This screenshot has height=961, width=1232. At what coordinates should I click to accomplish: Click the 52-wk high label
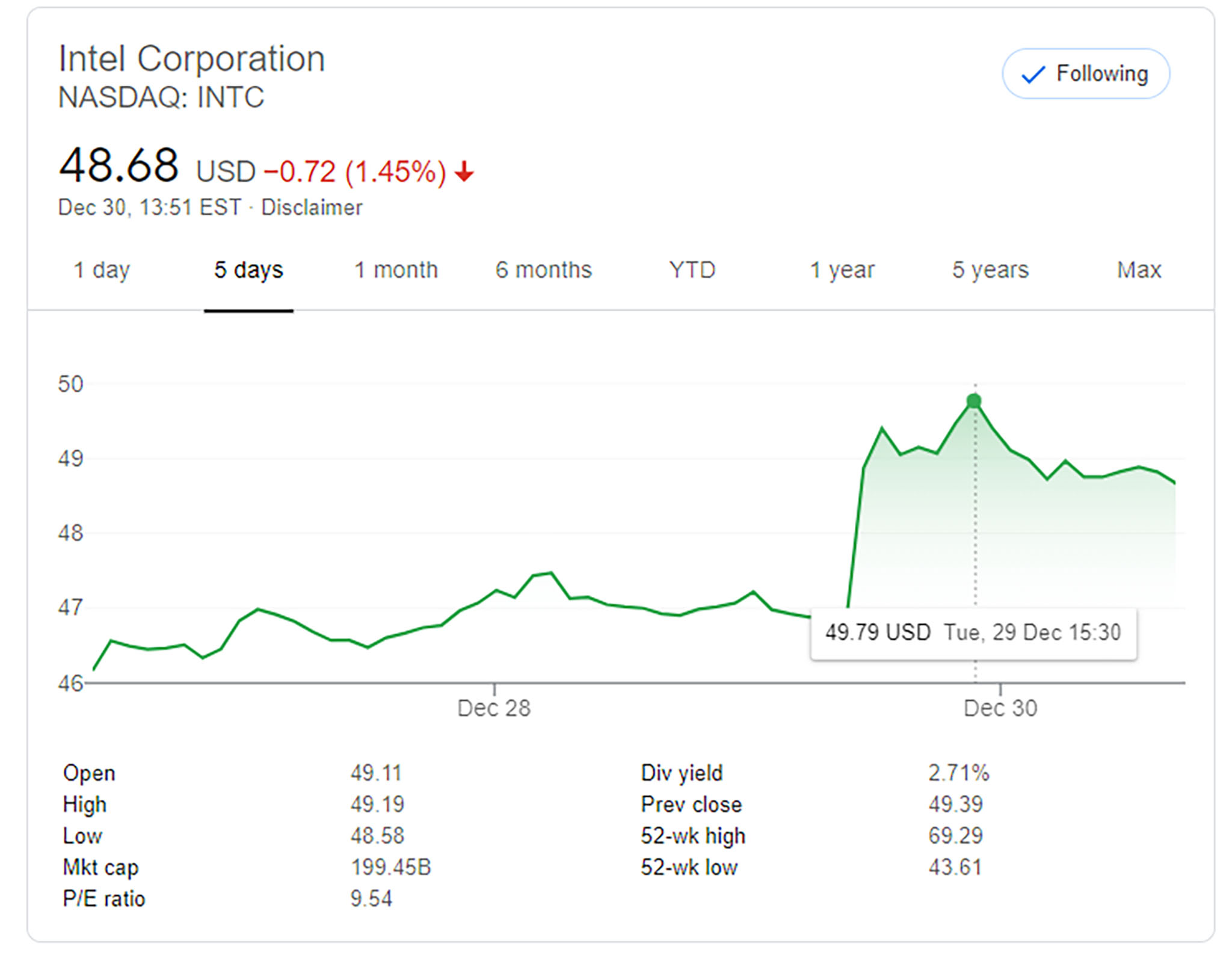(693, 836)
